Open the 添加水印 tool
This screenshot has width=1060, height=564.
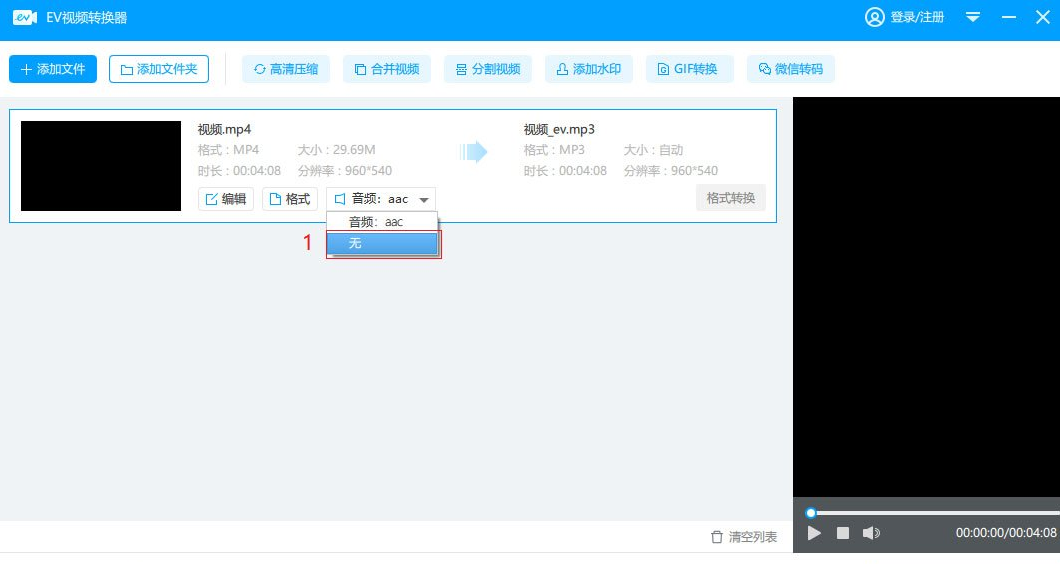(x=589, y=69)
